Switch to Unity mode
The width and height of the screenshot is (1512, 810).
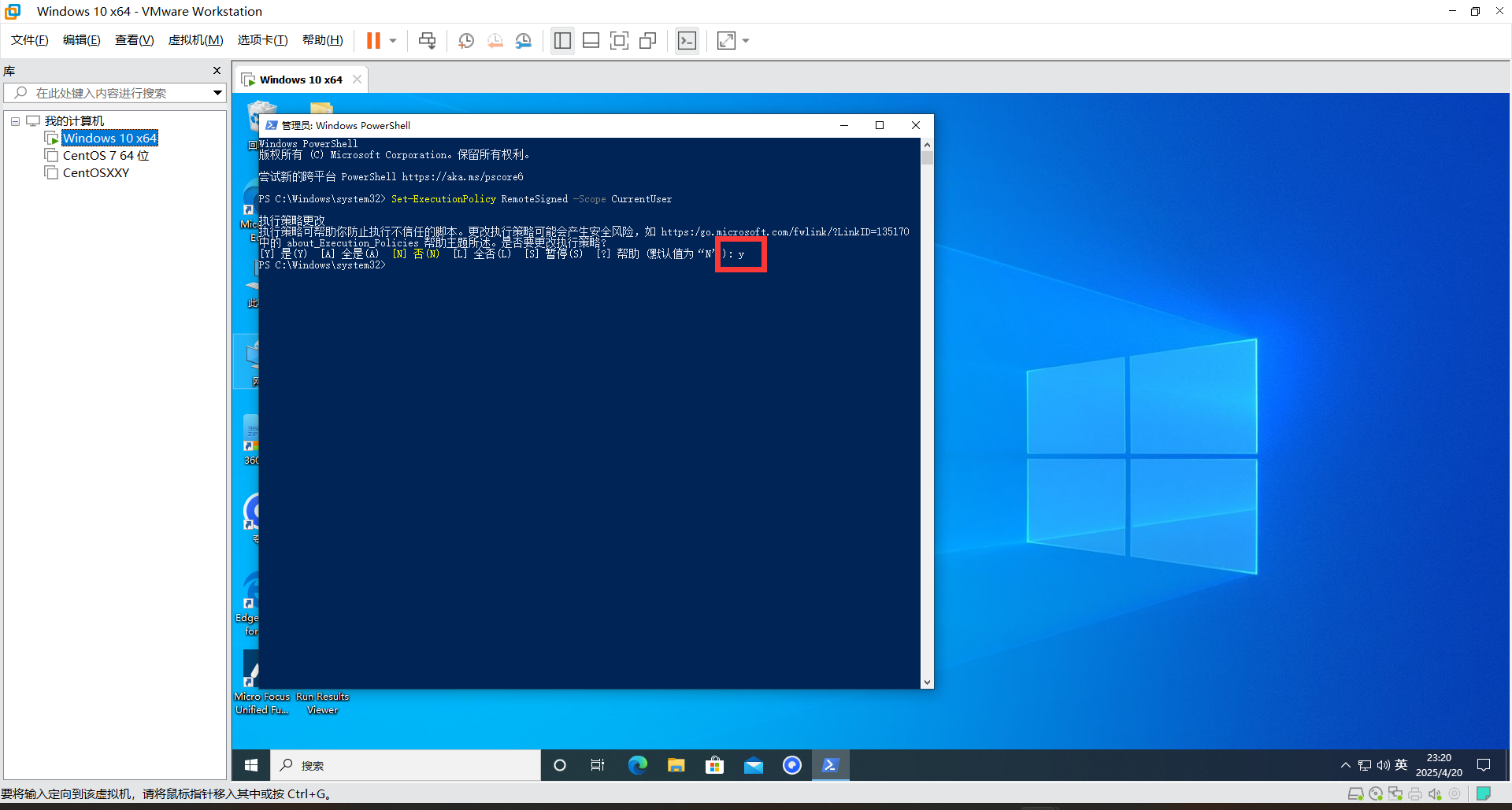[x=647, y=40]
